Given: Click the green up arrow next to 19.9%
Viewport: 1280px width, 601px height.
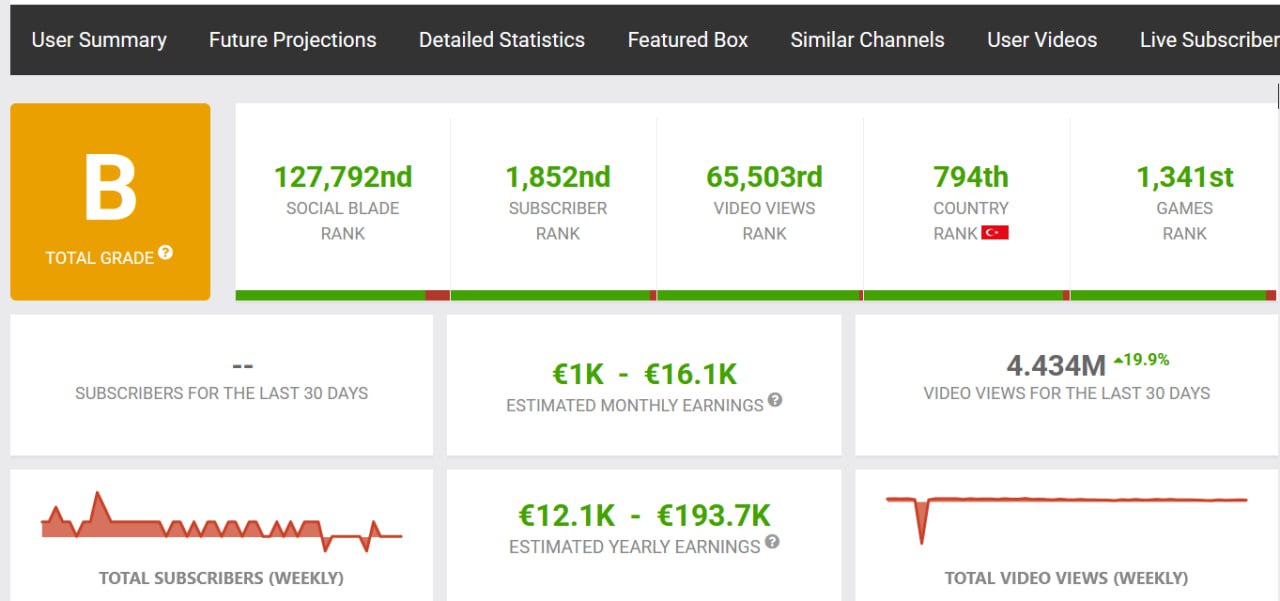Looking at the screenshot, I should 1118,359.
